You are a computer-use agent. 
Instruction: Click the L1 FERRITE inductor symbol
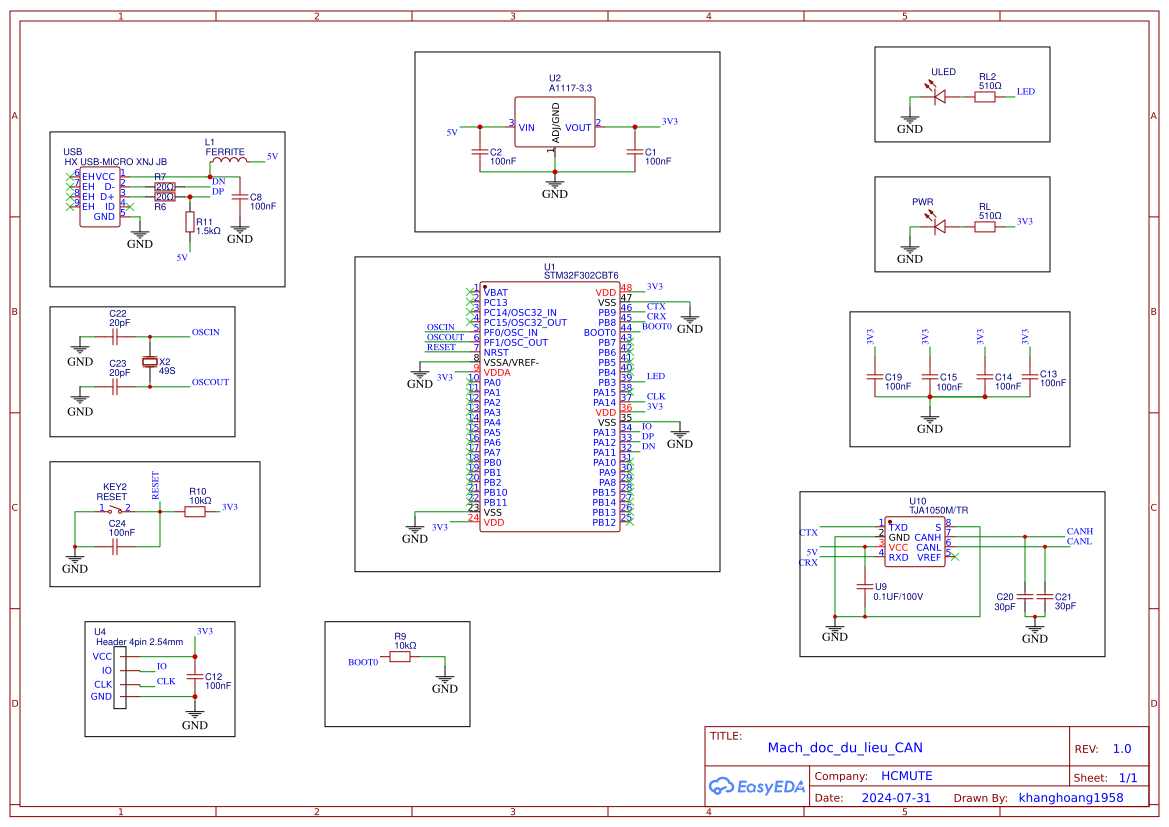[228, 158]
